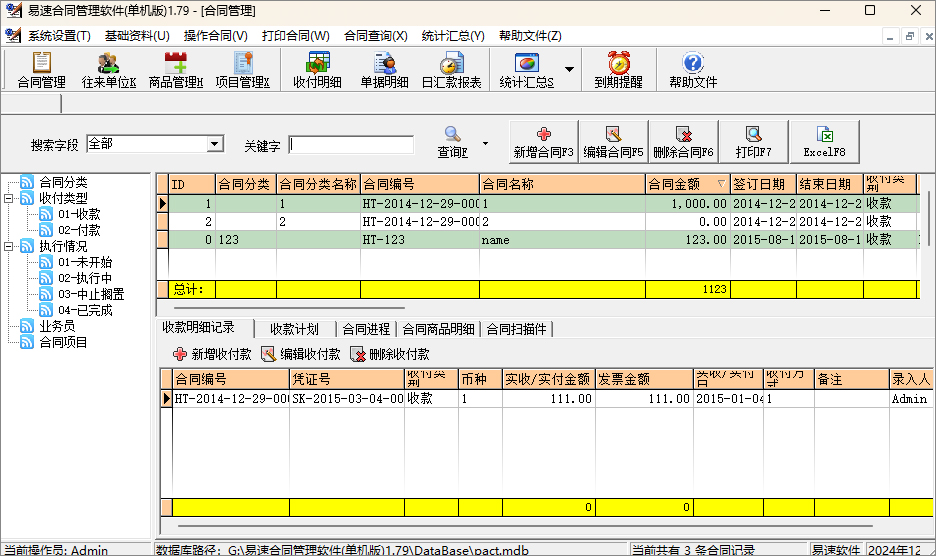936x556 pixels.
Task: Select 03-中止搁置 tree node
Action: [91, 294]
